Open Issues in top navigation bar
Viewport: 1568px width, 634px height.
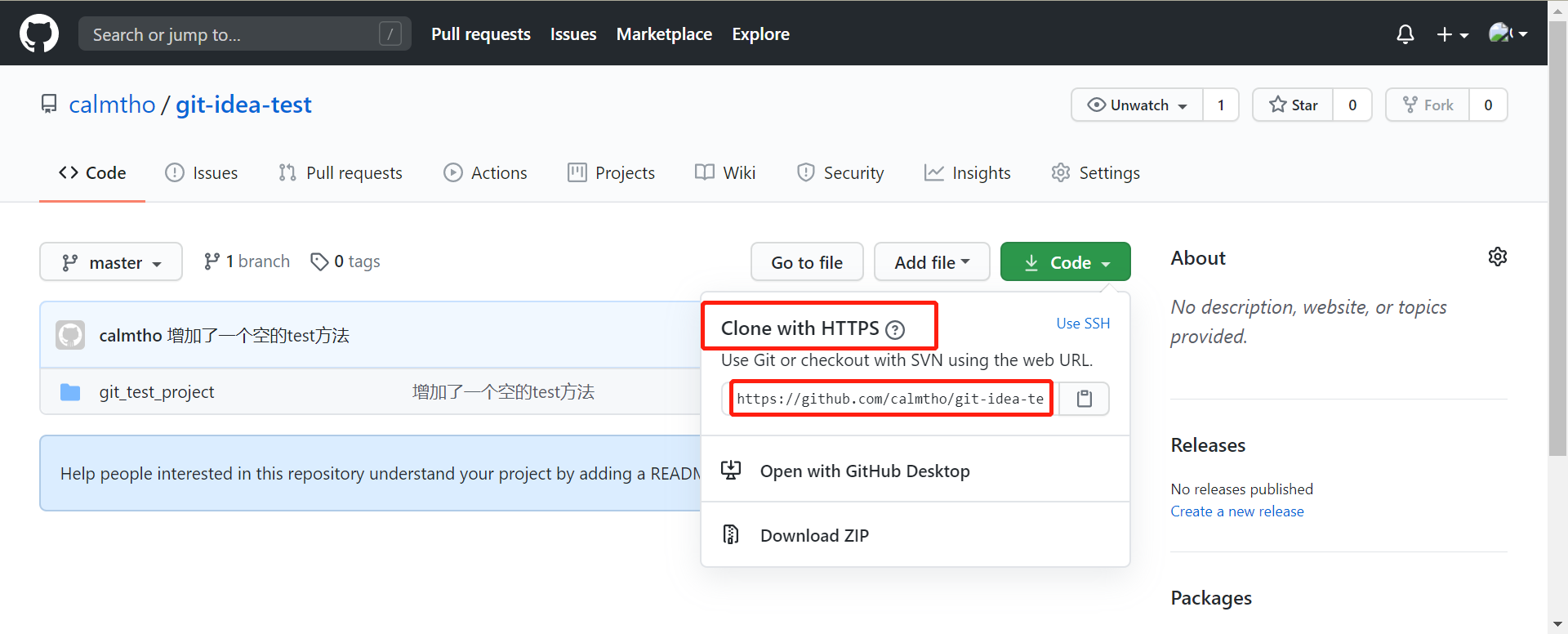tap(573, 34)
